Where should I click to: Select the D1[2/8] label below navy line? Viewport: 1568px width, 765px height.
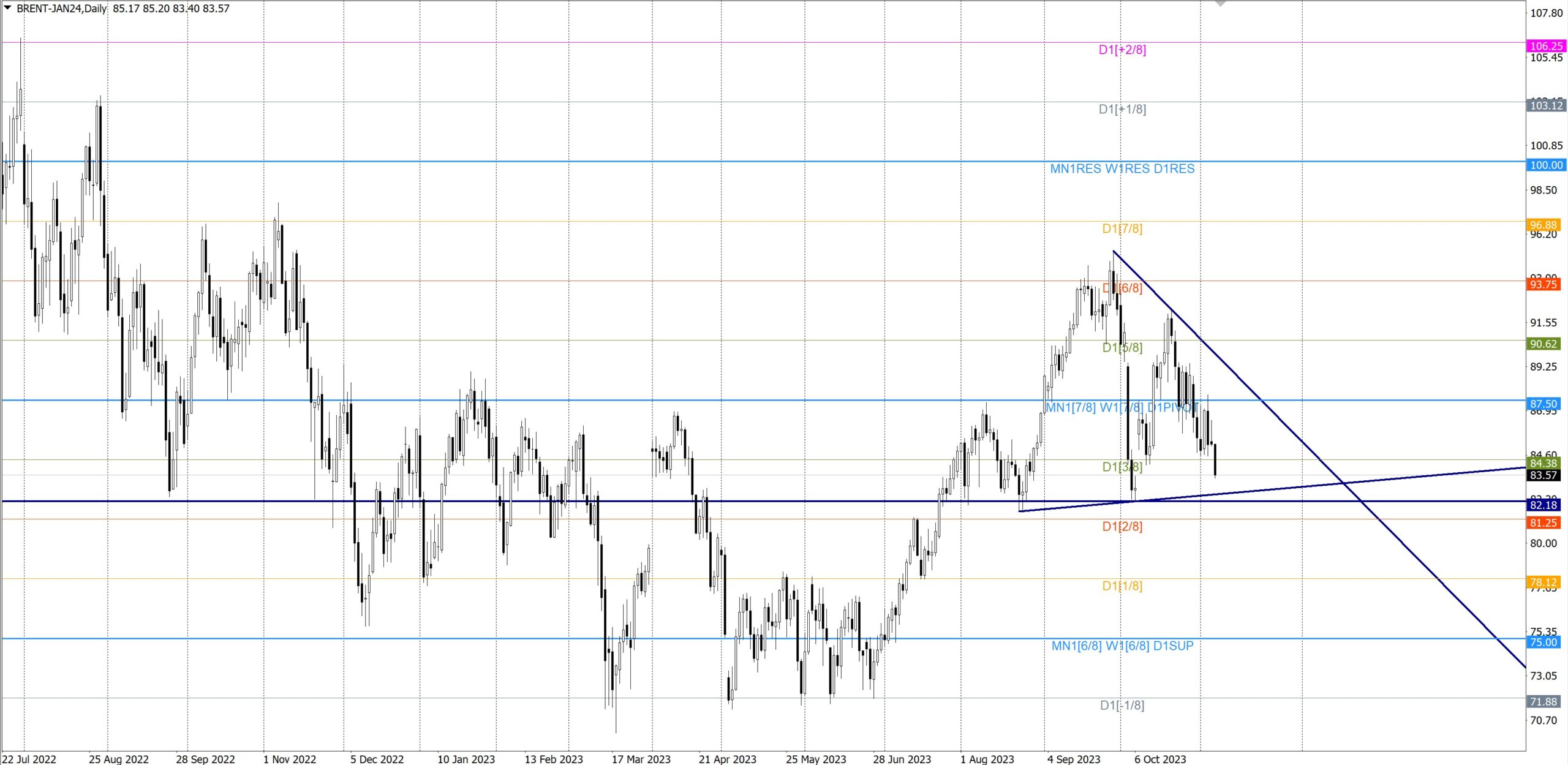(x=1122, y=526)
